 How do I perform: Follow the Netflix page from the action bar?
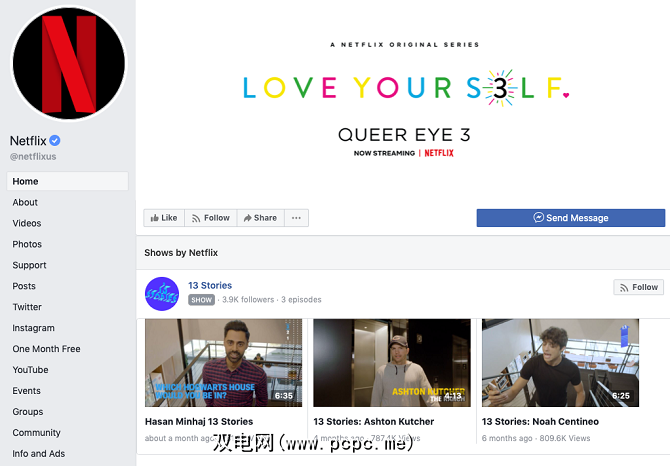point(211,218)
